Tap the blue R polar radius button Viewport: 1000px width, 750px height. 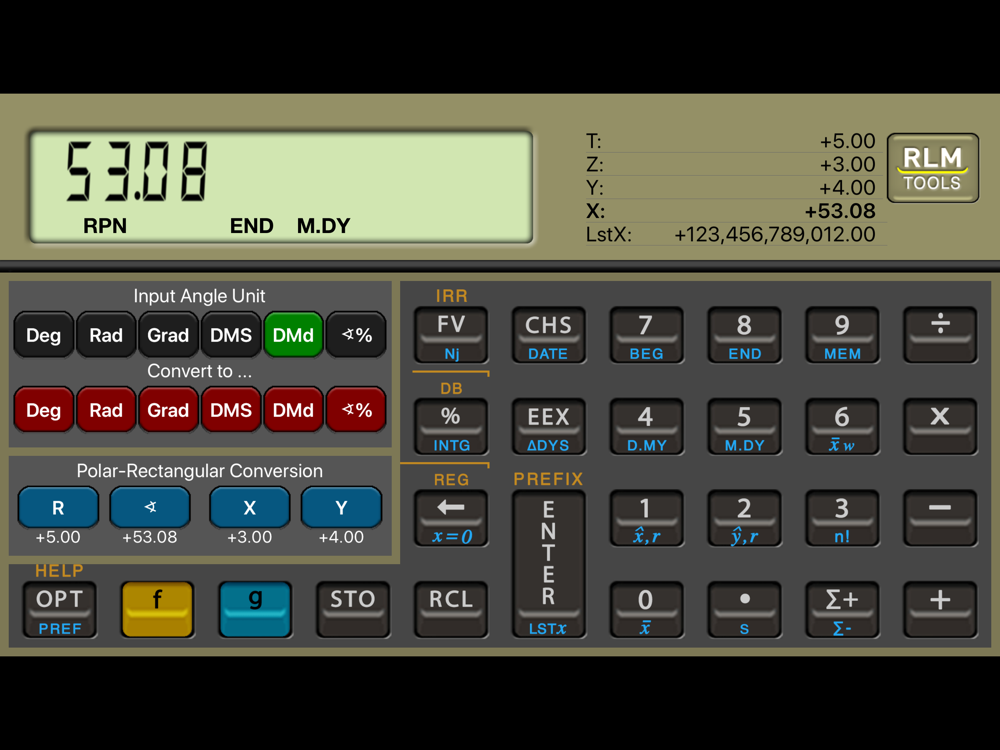[58, 508]
